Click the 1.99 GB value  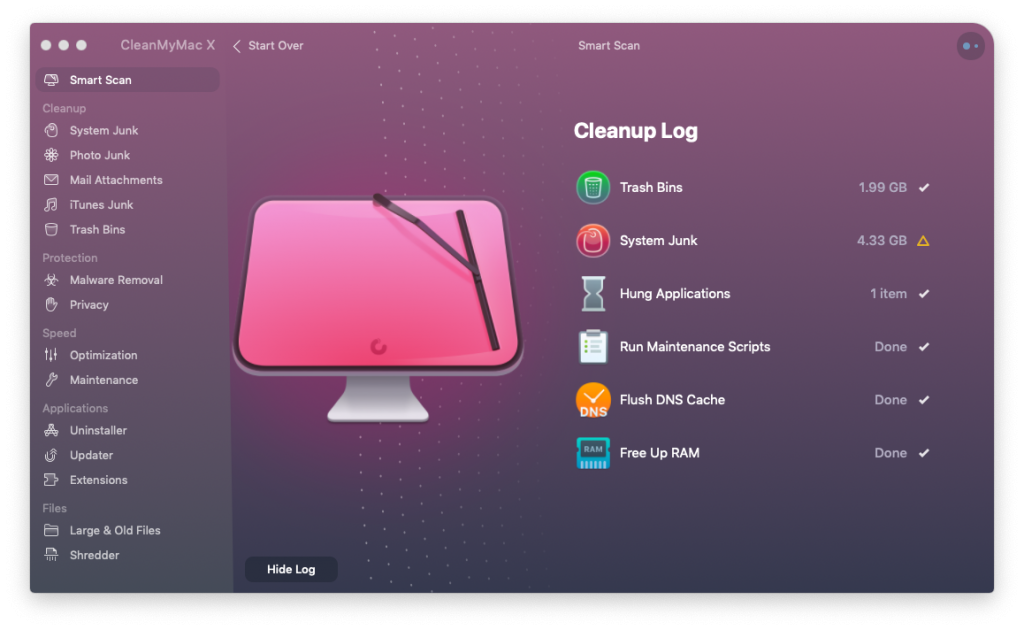882,187
